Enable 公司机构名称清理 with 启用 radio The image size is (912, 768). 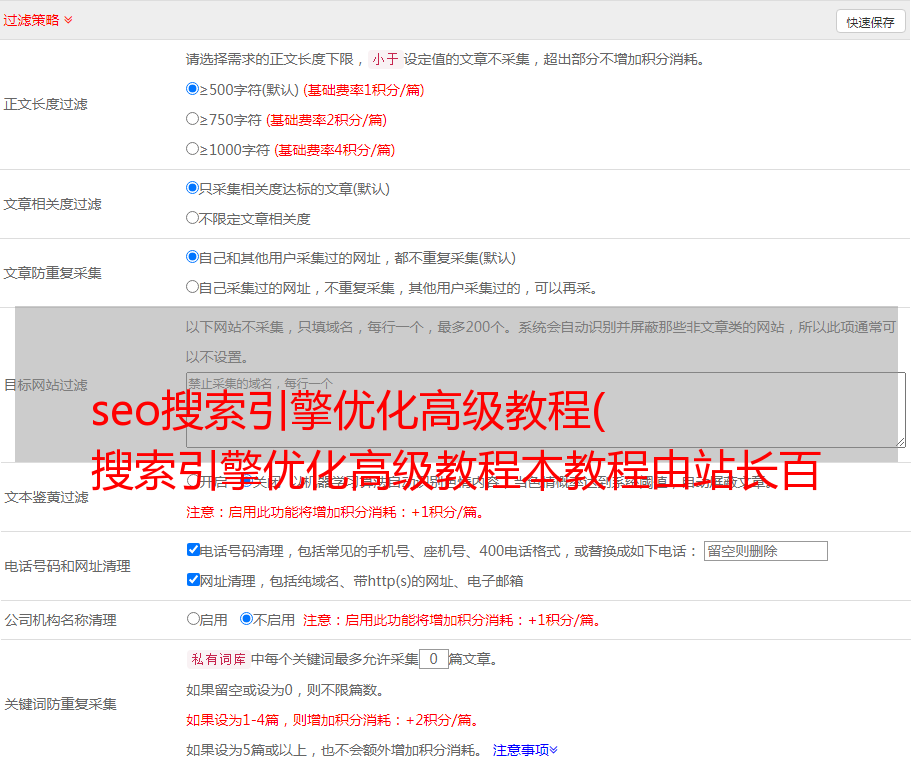(x=194, y=619)
